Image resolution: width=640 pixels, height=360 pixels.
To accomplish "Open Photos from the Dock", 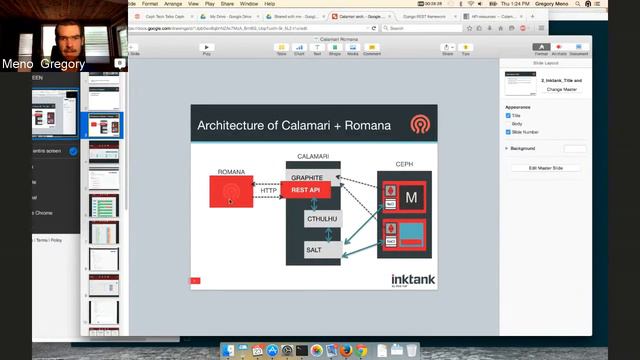I will pos(316,350).
